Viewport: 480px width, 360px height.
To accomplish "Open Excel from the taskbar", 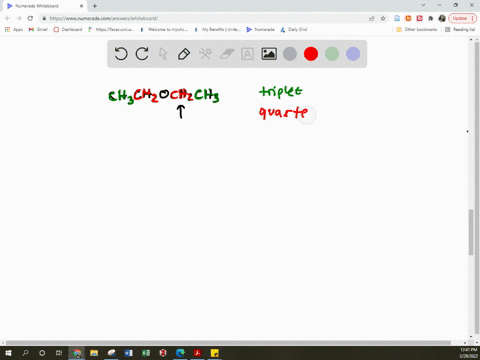I will (x=146, y=353).
